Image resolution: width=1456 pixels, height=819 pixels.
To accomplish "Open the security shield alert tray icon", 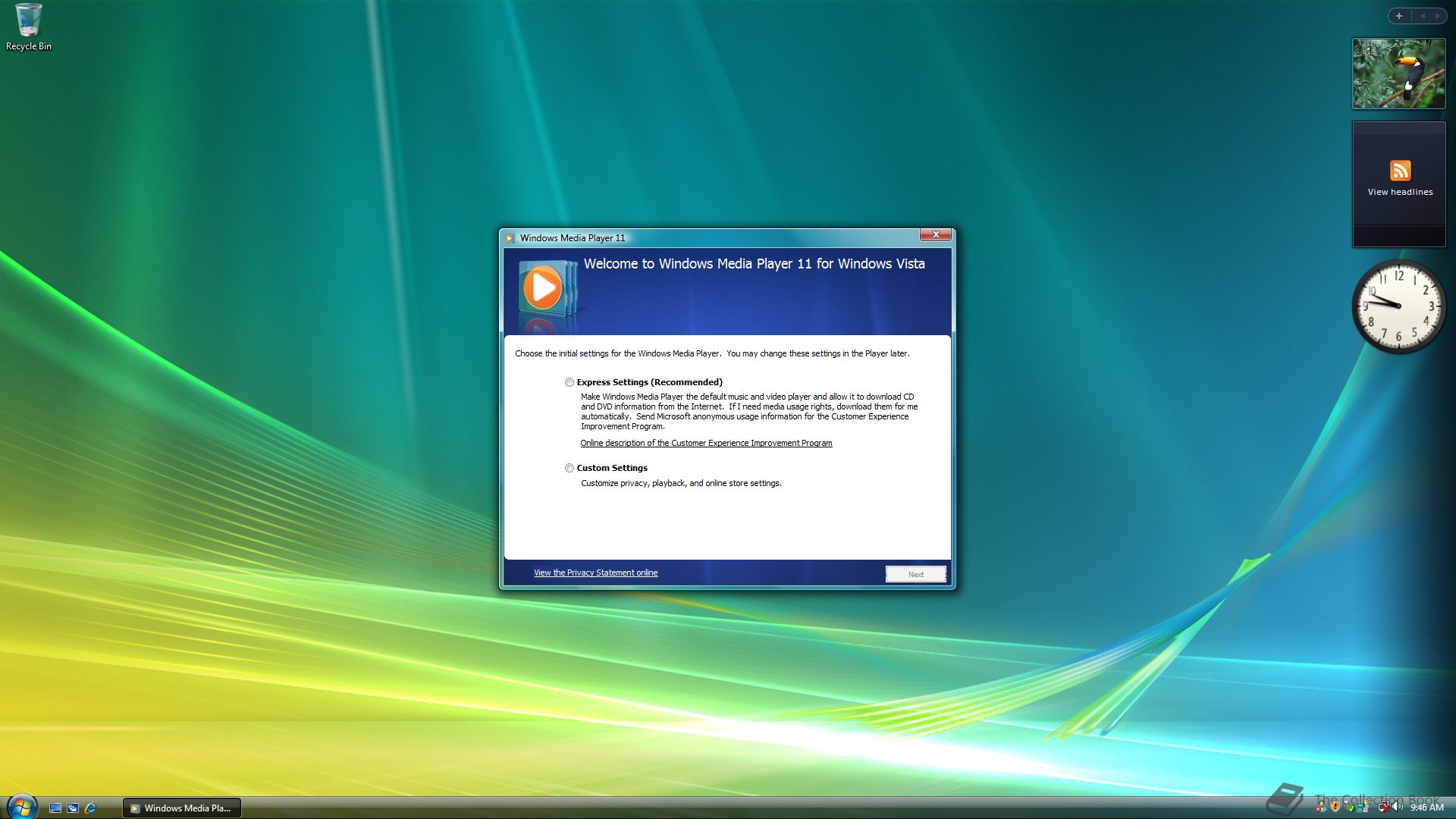I will point(1335,807).
